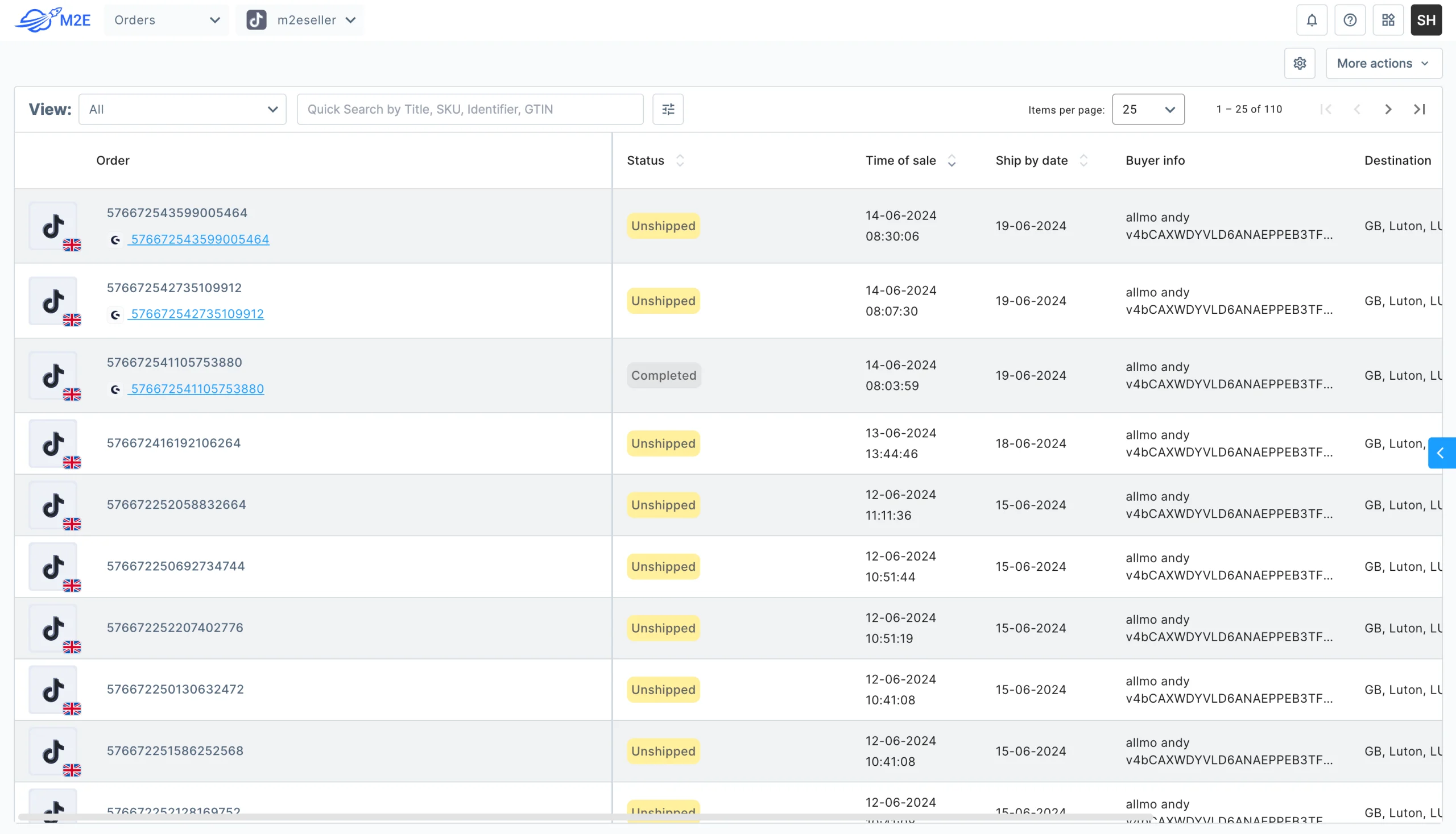Open the apps grid icon
Viewport: 1456px width, 834px height.
point(1388,20)
